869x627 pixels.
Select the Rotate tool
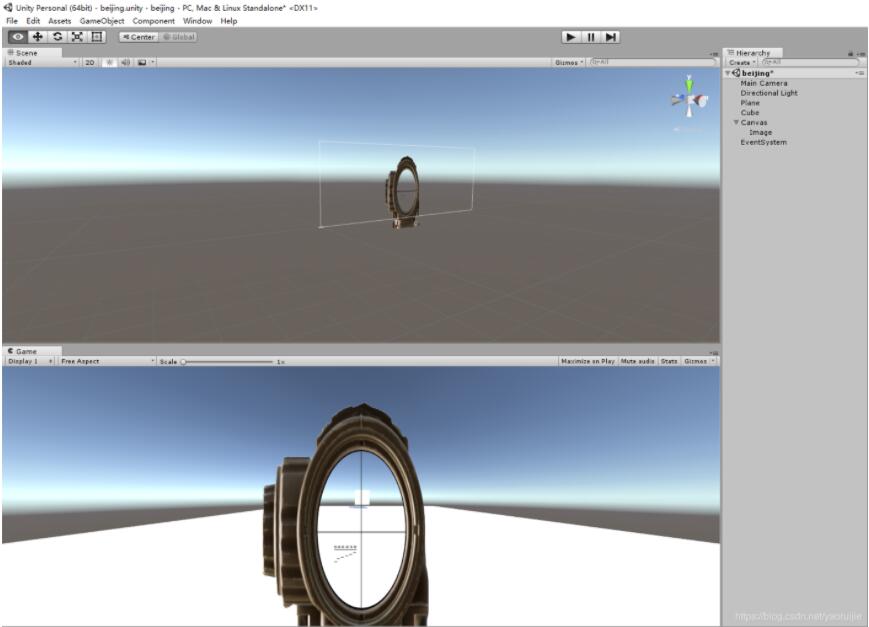tap(58, 37)
